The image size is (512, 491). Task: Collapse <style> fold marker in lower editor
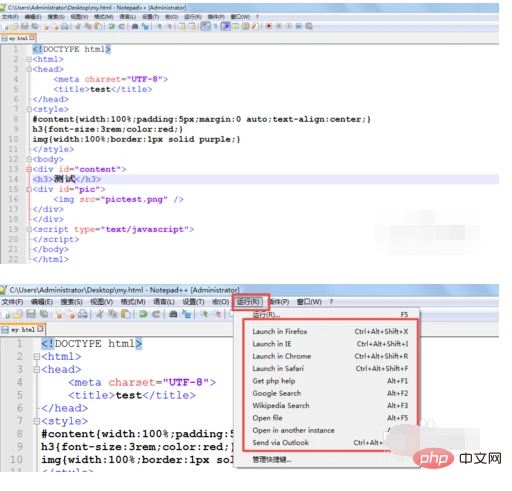37,421
